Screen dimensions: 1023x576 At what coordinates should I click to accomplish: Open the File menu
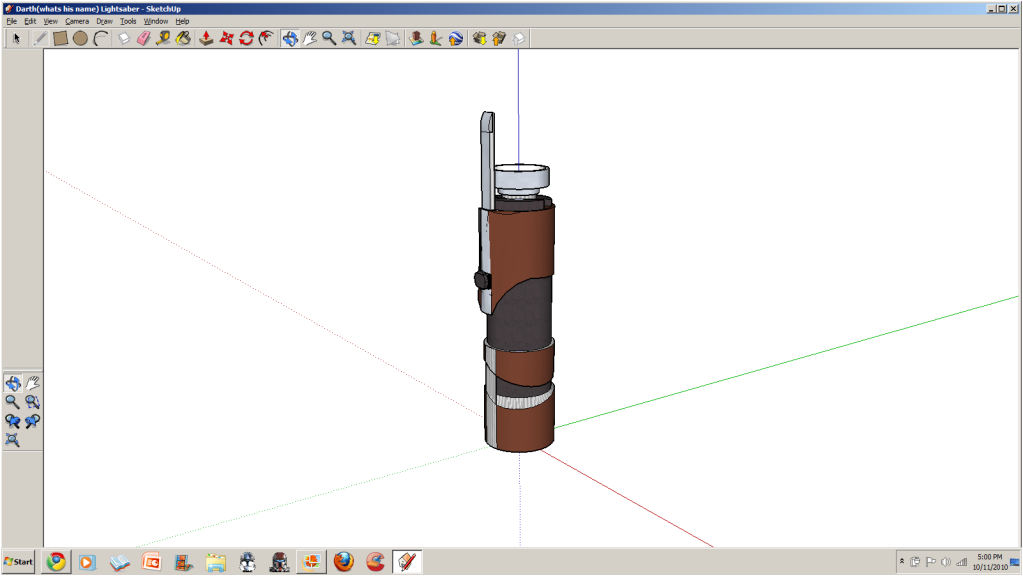tap(12, 21)
